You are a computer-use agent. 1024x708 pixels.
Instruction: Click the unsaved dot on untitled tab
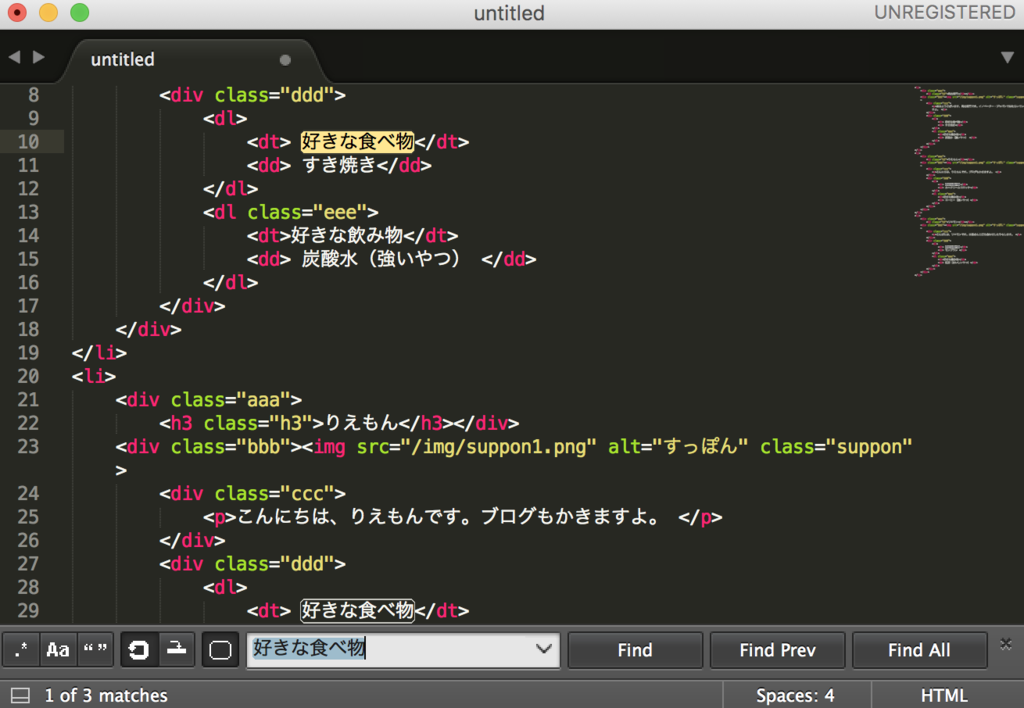point(285,60)
